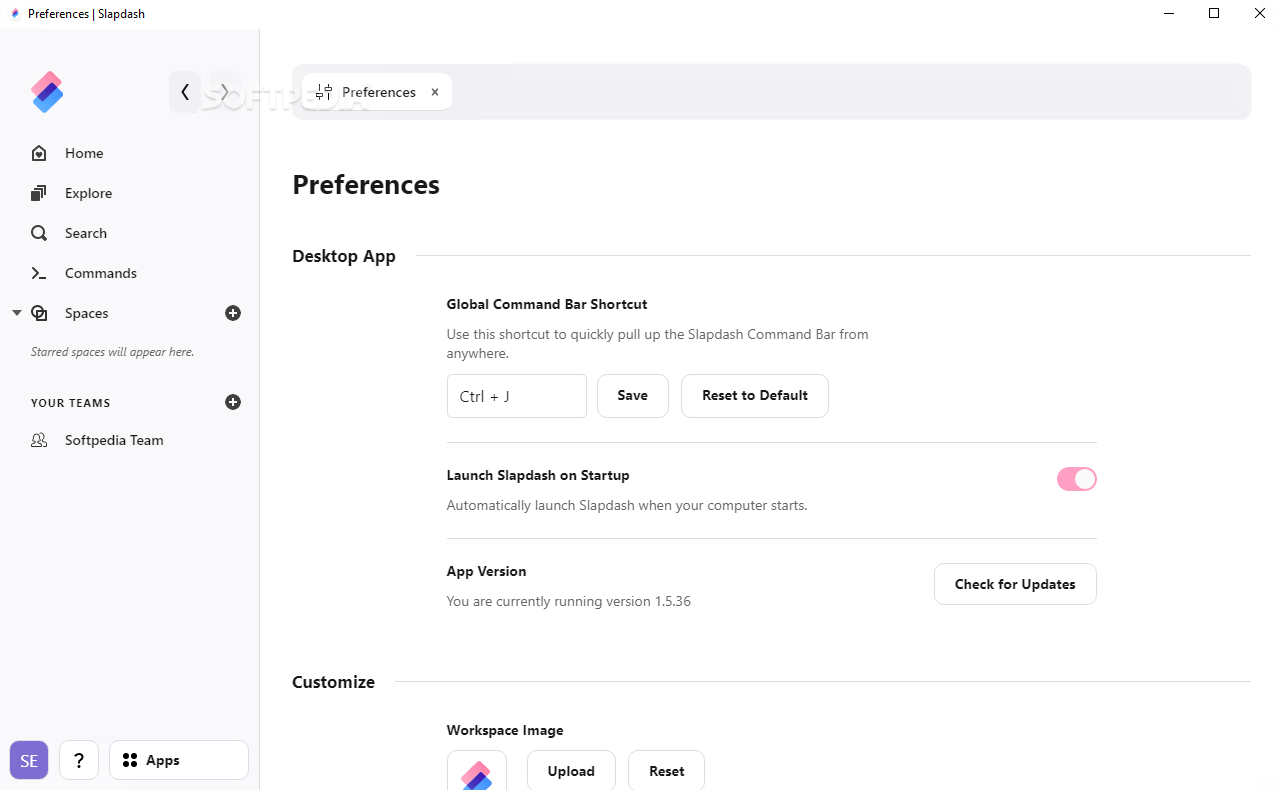Add a new space with plus icon
Screen dimensions: 1283x790
(x=233, y=313)
